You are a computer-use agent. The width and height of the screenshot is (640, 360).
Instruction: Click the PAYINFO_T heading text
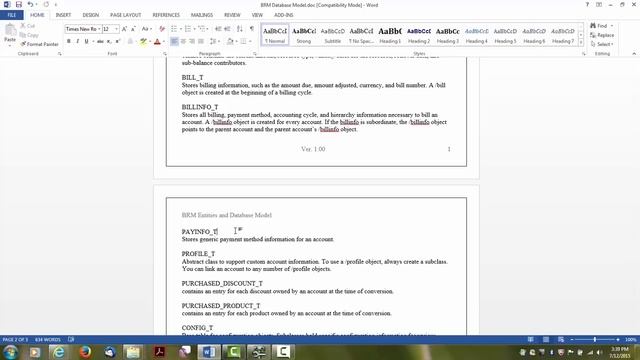200,231
